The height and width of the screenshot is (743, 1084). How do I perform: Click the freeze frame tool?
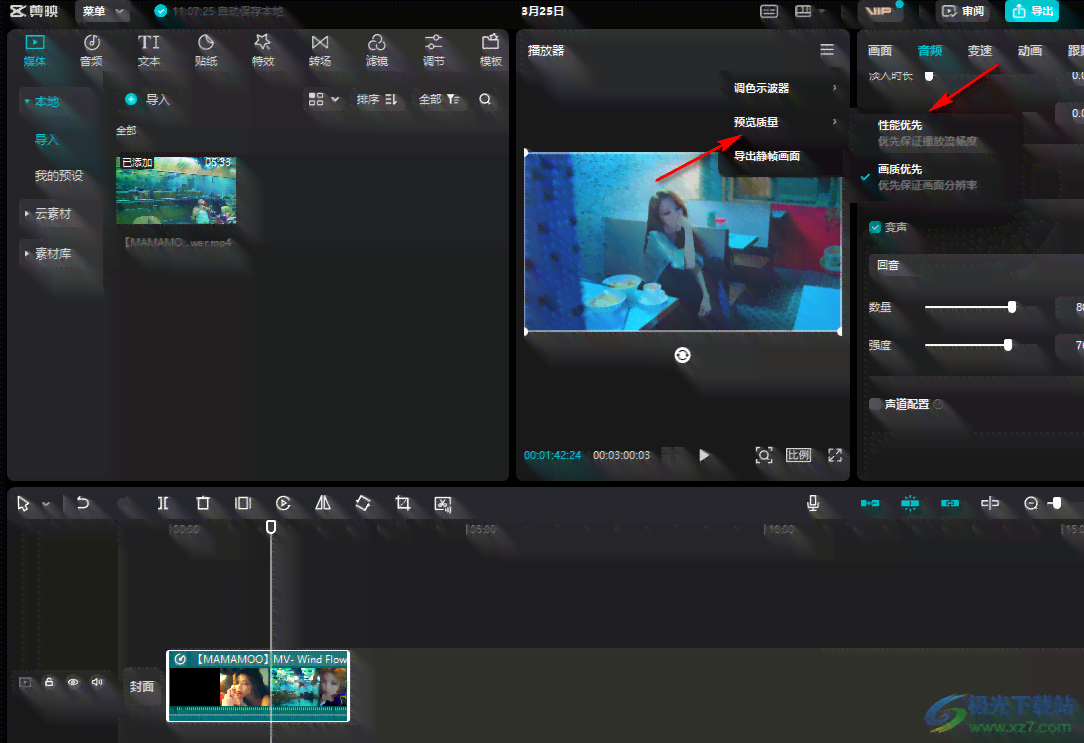[x=243, y=503]
